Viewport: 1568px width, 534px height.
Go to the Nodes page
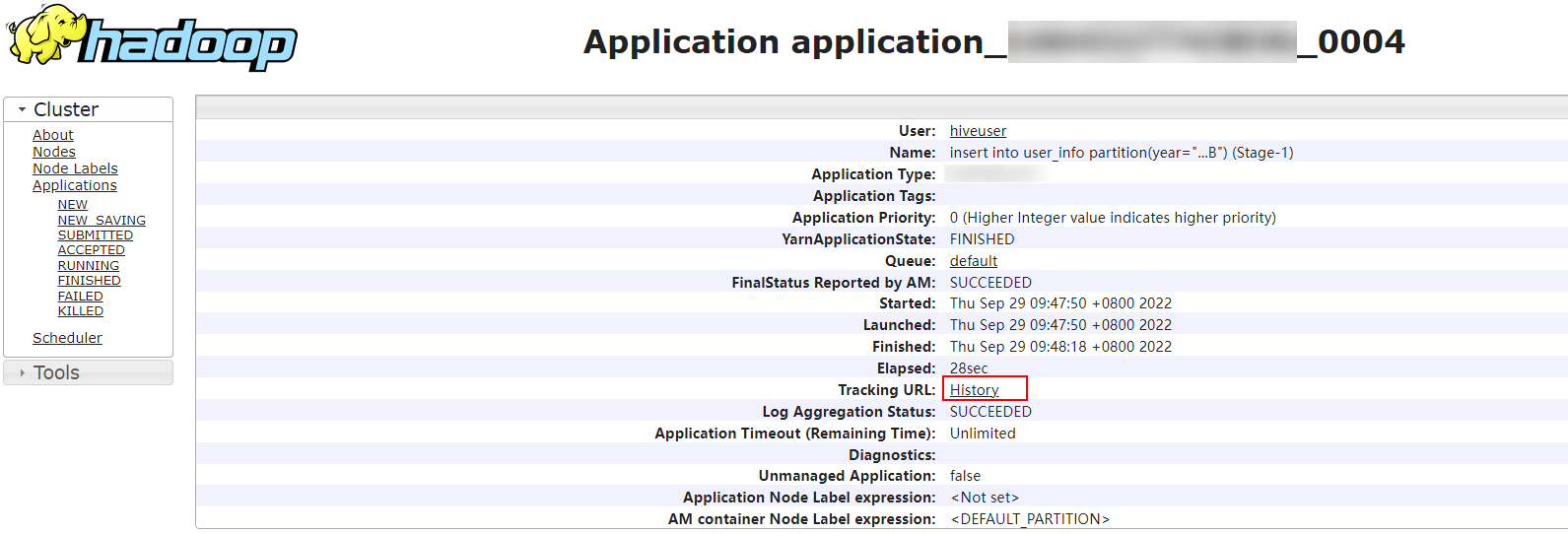pos(54,152)
